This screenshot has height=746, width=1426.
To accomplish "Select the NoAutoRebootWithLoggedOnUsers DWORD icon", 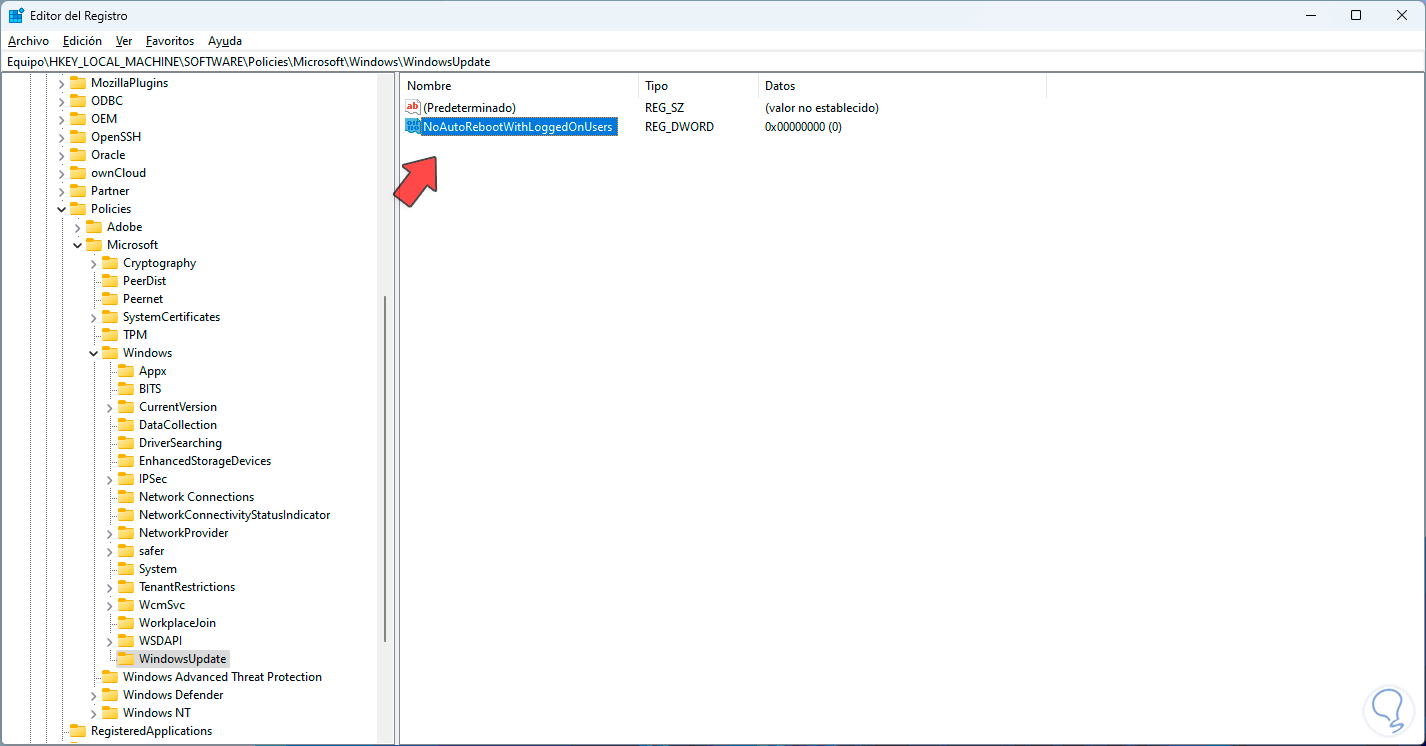I will click(413, 127).
